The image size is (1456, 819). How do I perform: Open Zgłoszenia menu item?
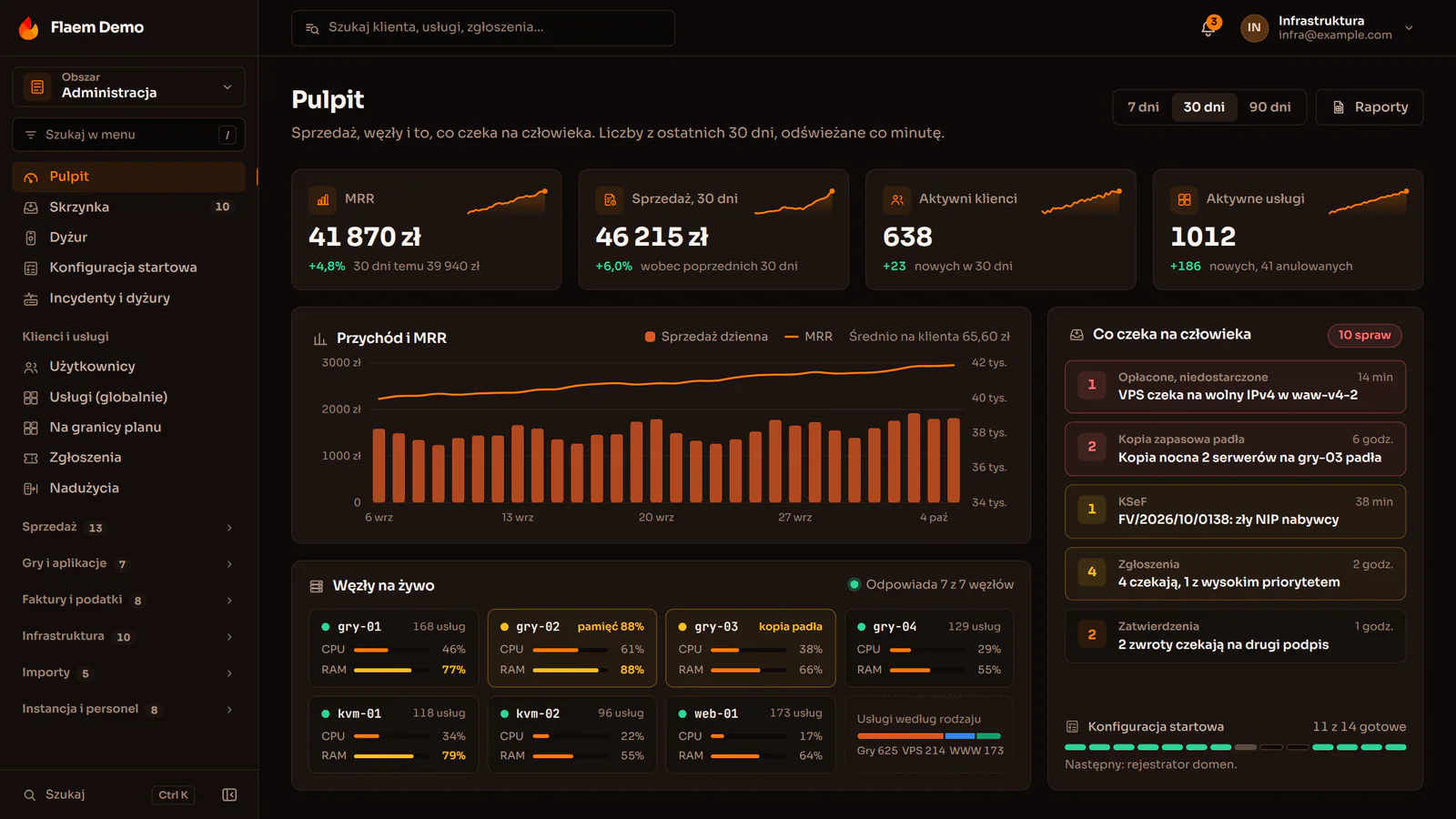coord(128,458)
